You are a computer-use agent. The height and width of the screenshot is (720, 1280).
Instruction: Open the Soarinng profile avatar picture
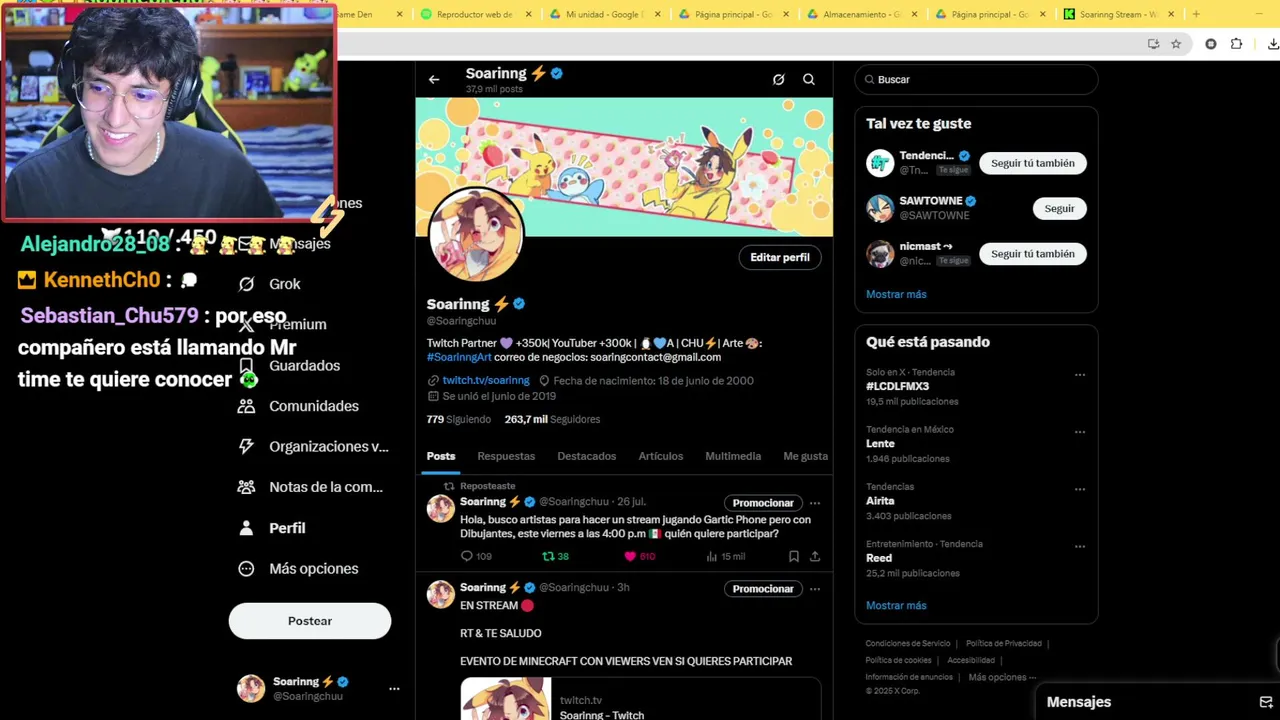point(476,235)
